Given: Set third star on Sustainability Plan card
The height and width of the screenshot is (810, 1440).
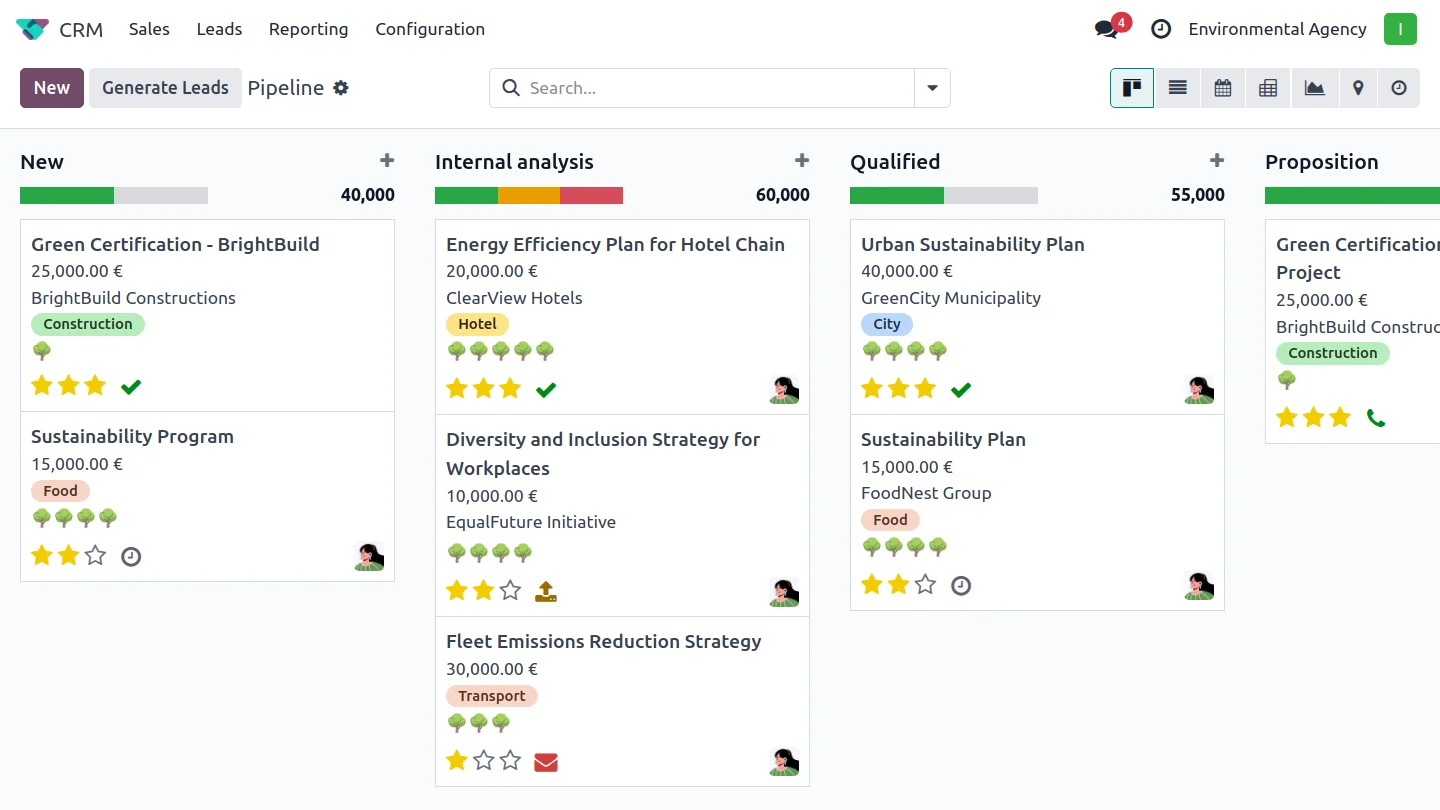Looking at the screenshot, I should click(926, 584).
